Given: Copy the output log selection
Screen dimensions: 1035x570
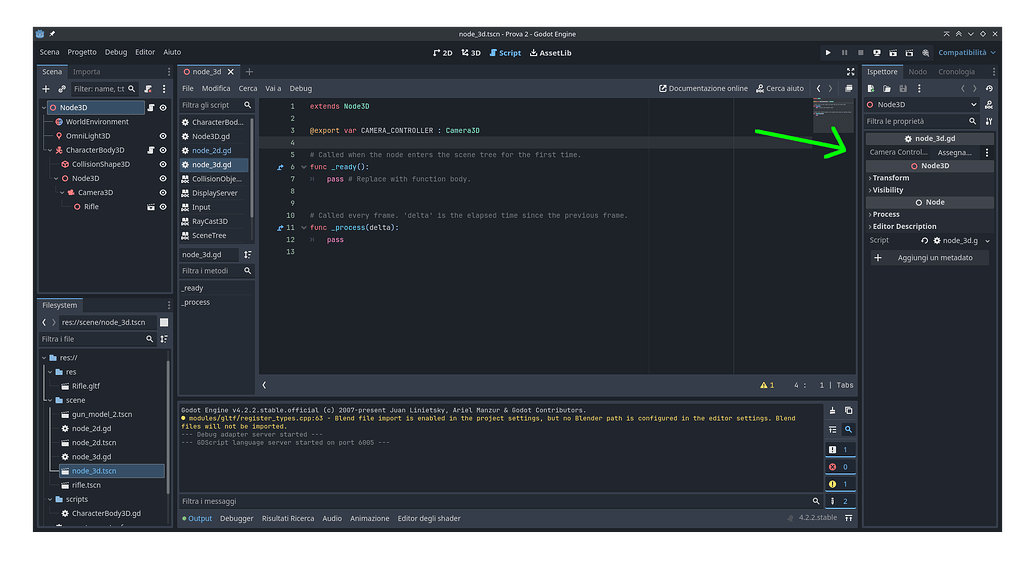Looking at the screenshot, I should [x=848, y=410].
